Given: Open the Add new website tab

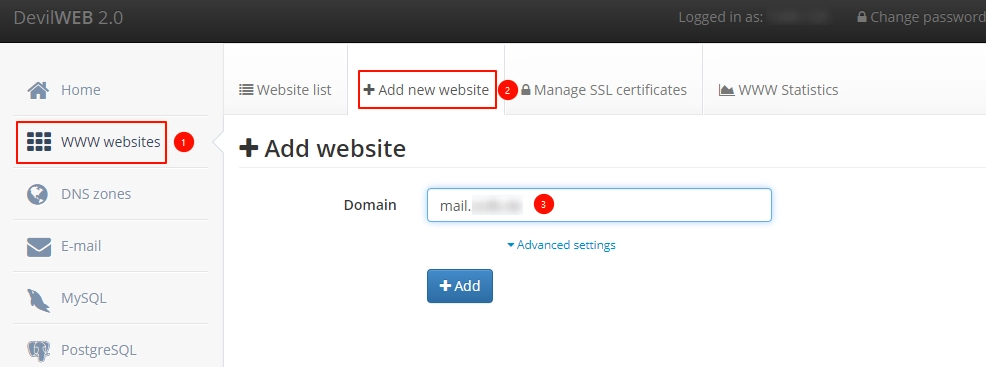Looking at the screenshot, I should 426,90.
